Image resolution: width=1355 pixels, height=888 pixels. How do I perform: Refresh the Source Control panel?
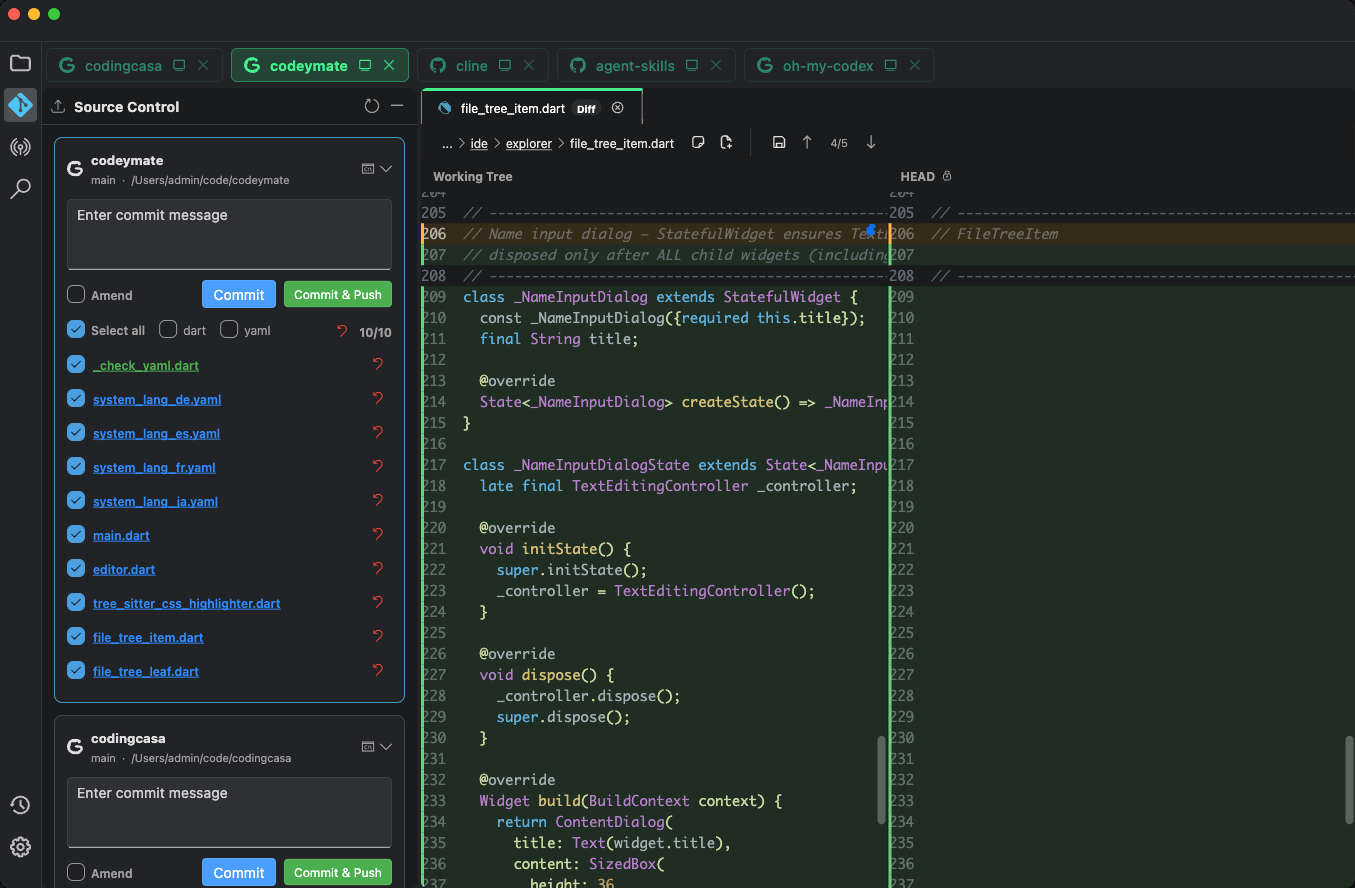[372, 106]
